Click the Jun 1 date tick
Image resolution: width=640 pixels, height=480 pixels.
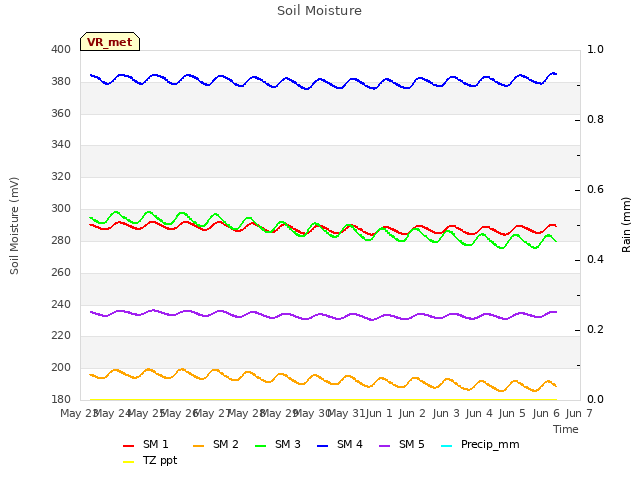tap(379, 413)
